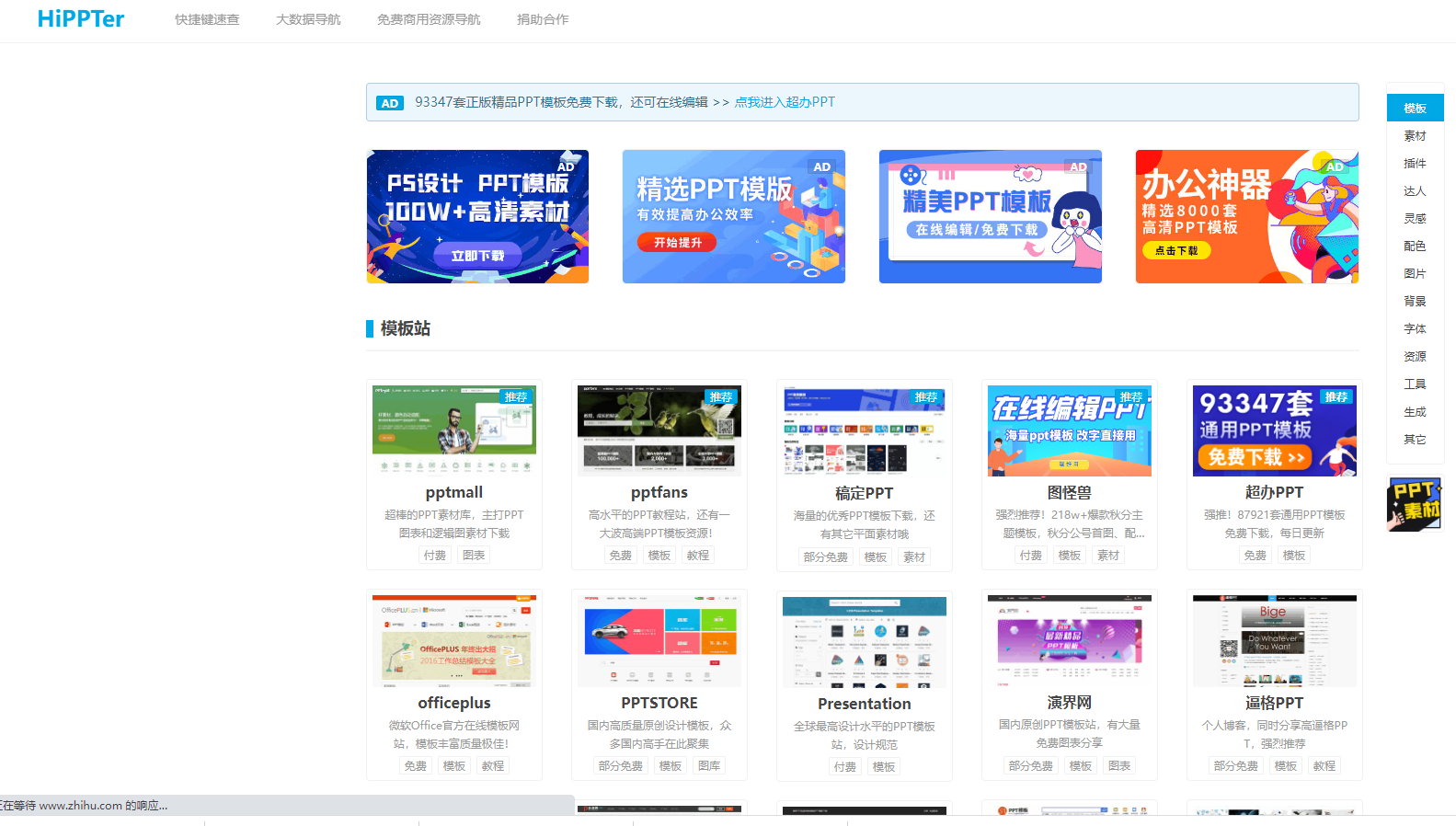Jump to 其它 section in sidebar
This screenshot has width=1456, height=826.
point(1415,440)
